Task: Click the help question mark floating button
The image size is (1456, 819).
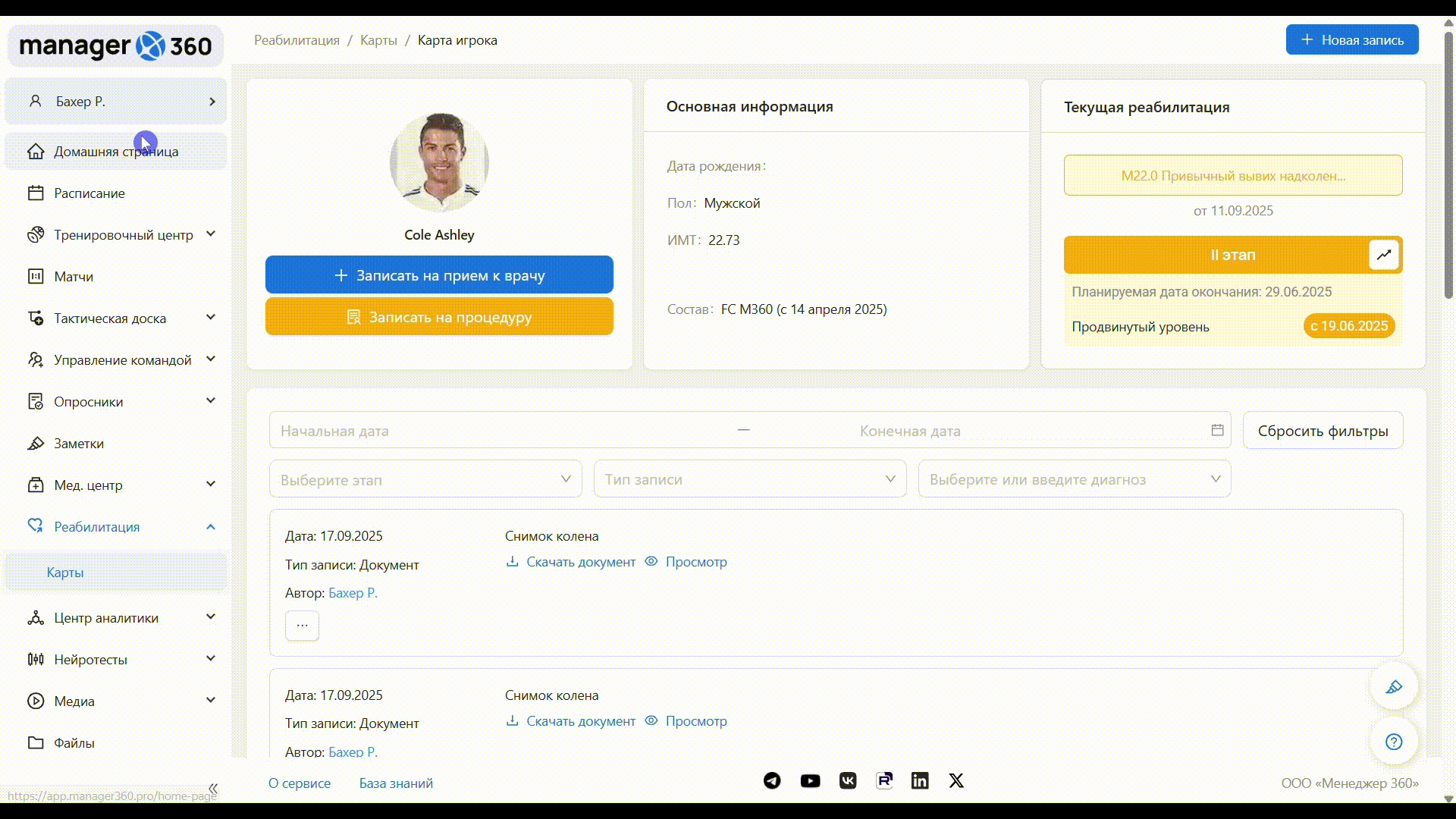Action: (1394, 742)
